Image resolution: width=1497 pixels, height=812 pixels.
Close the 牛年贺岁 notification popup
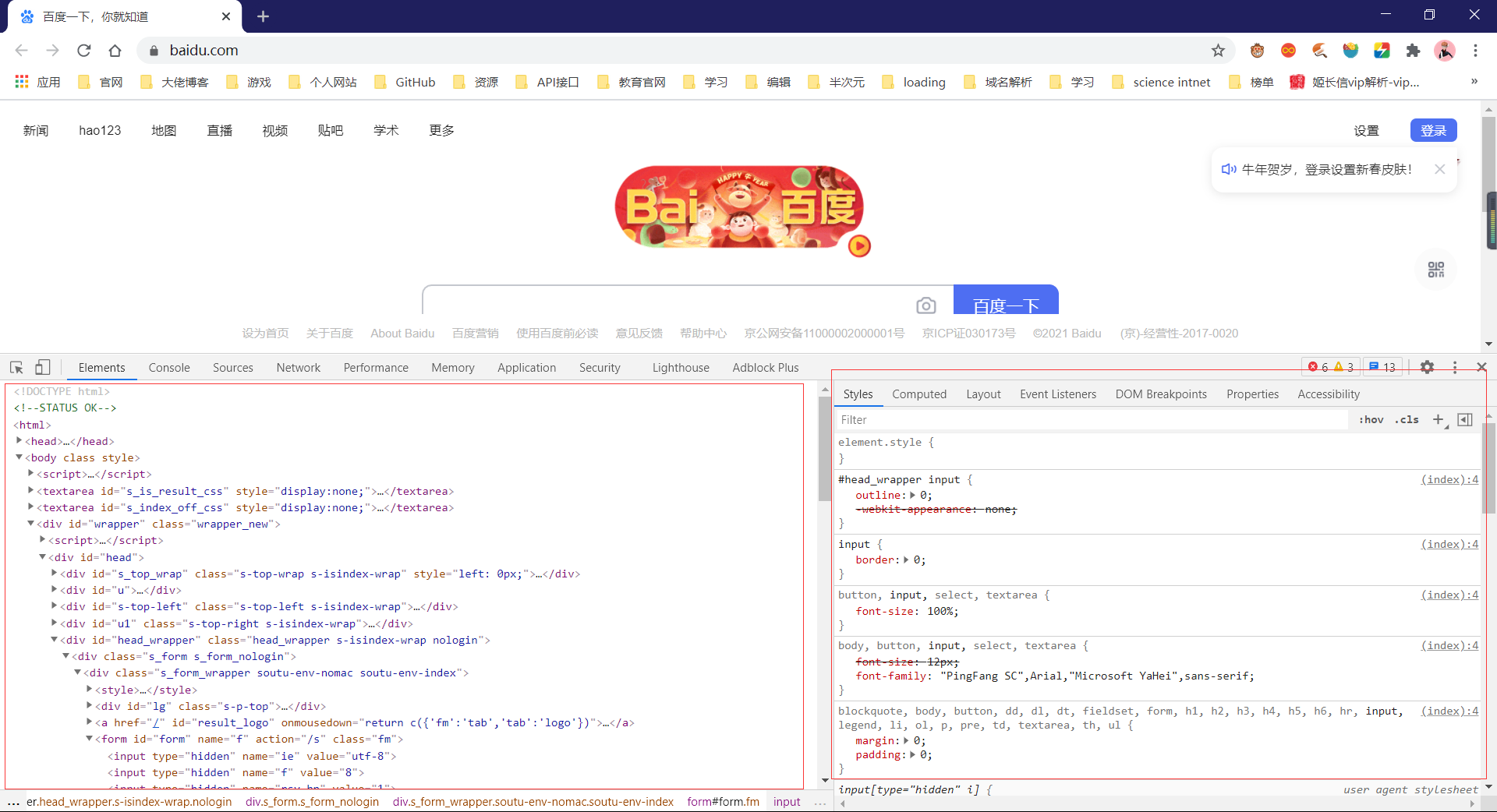[1439, 169]
